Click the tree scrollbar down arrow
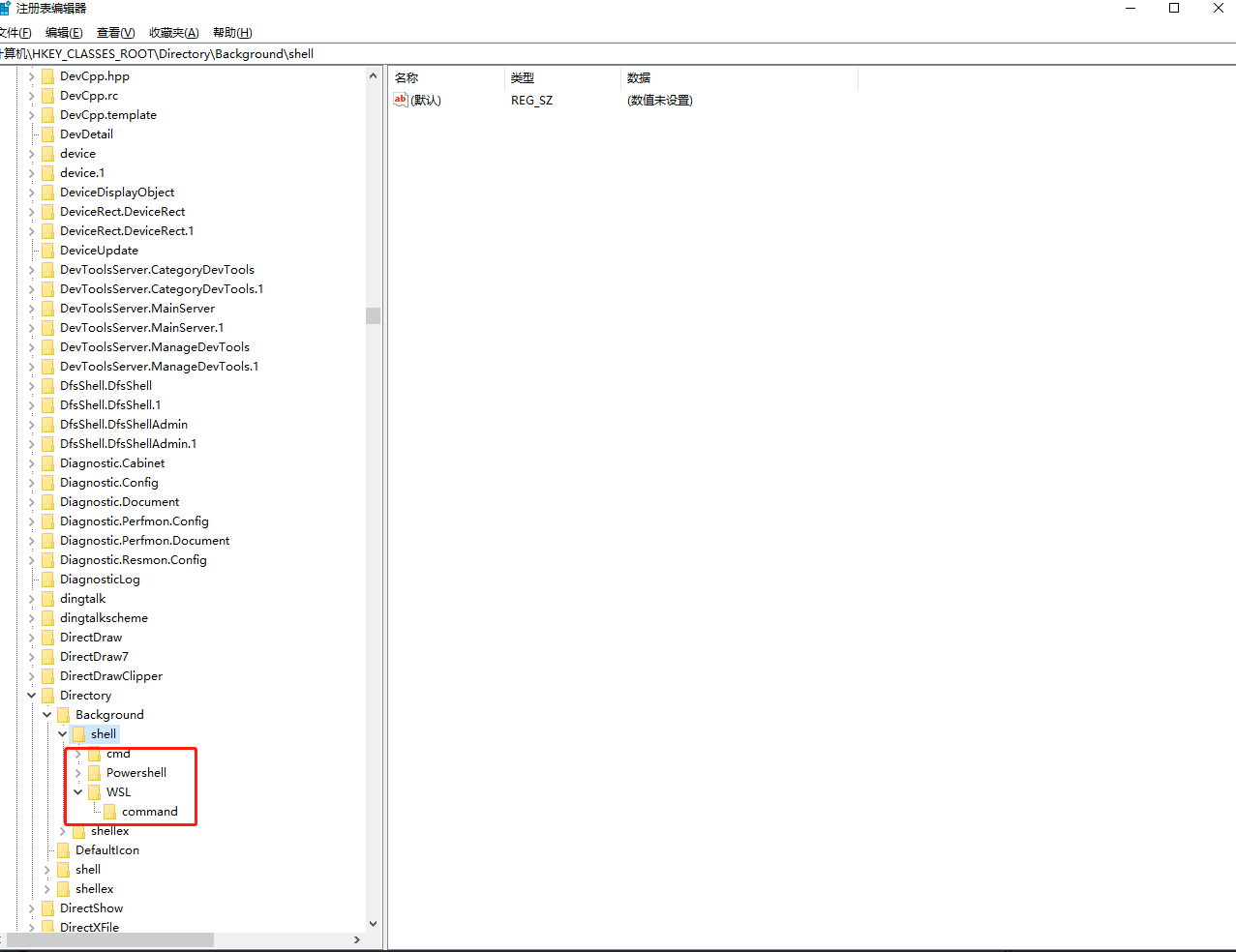This screenshot has width=1236, height=952. pos(373,924)
